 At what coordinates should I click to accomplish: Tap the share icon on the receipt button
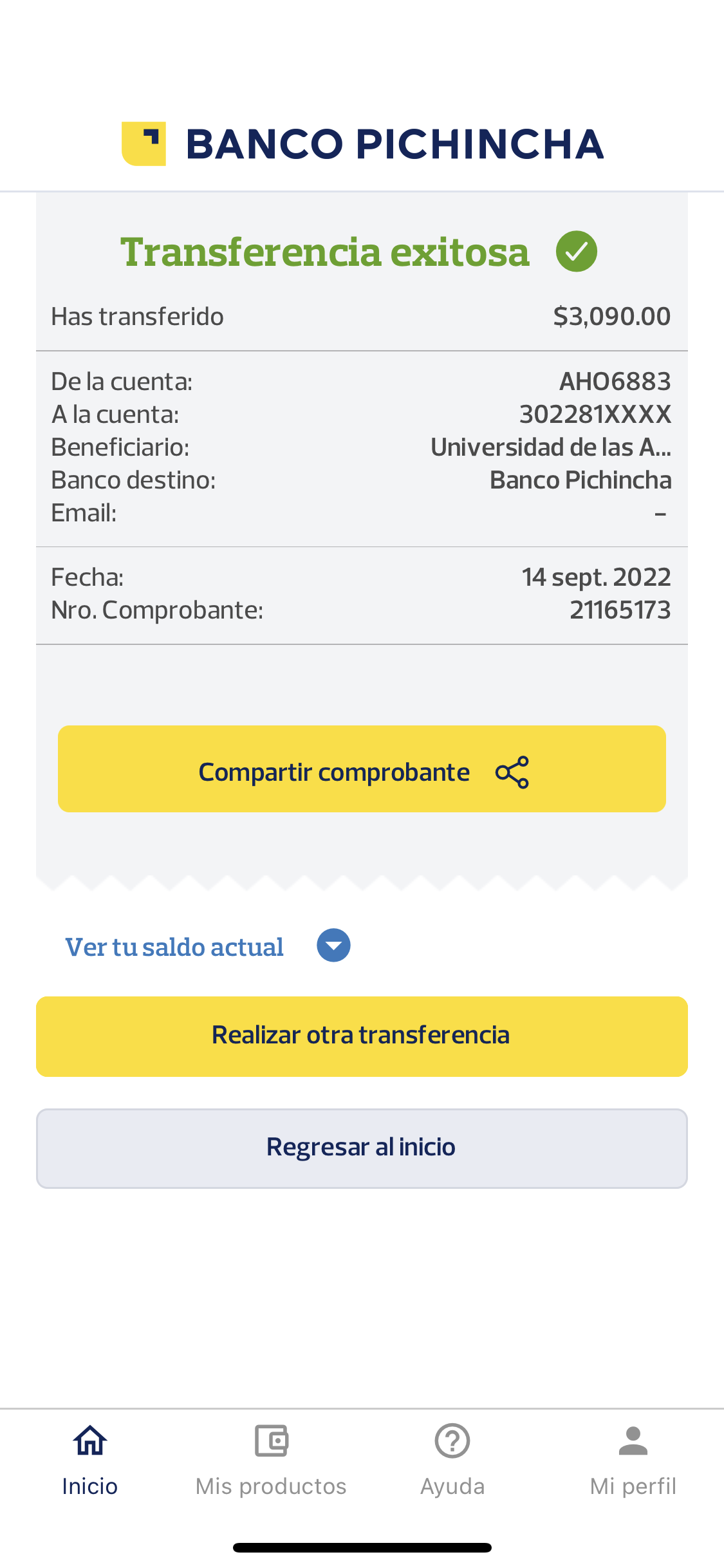point(512,772)
